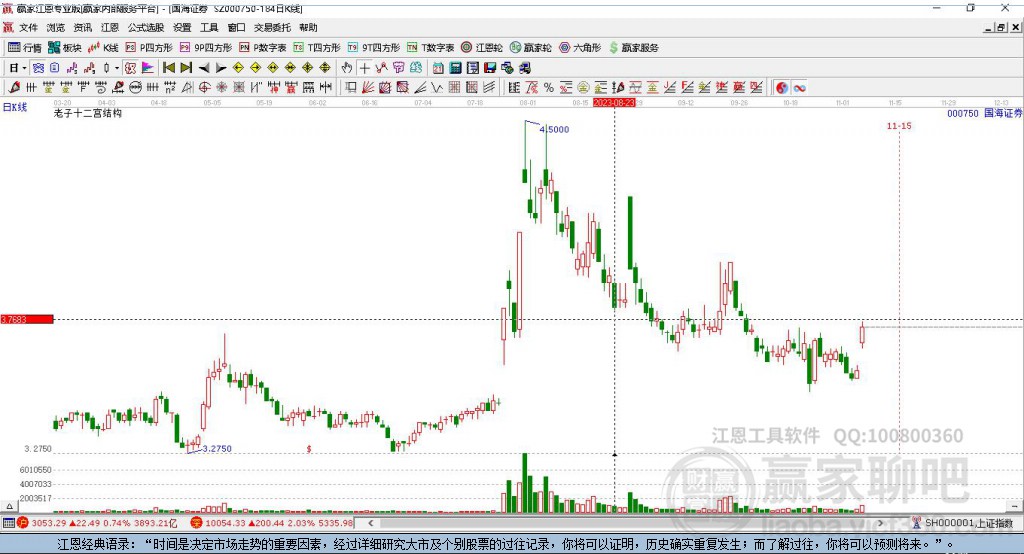Select the hand pan tool
The width and height of the screenshot is (1024, 554).
pyautogui.click(x=347, y=68)
